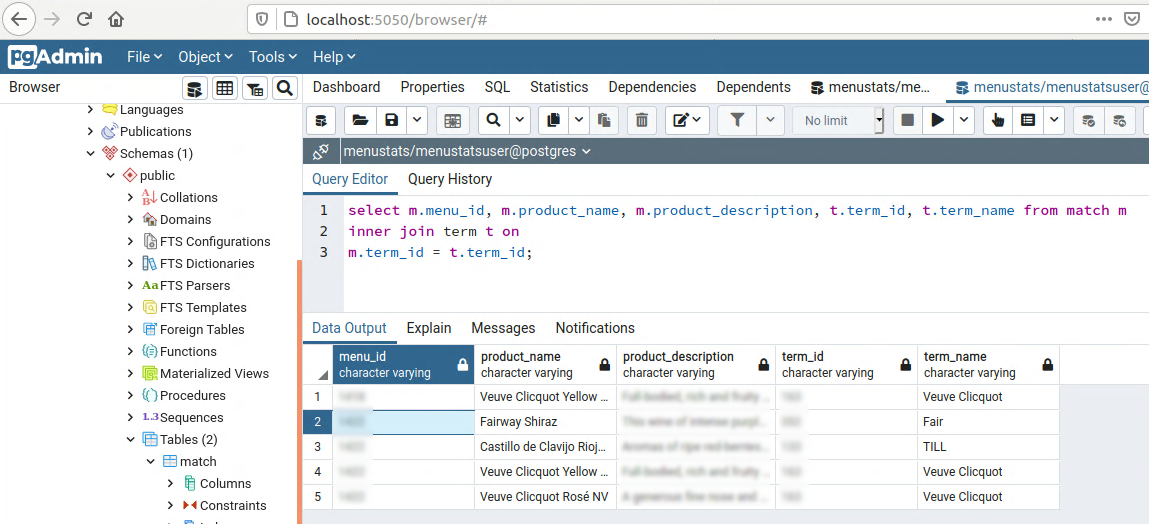Viewport: 1149px width, 524px height.
Task: Collapse the Schemas (1) tree node
Action: click(x=90, y=153)
